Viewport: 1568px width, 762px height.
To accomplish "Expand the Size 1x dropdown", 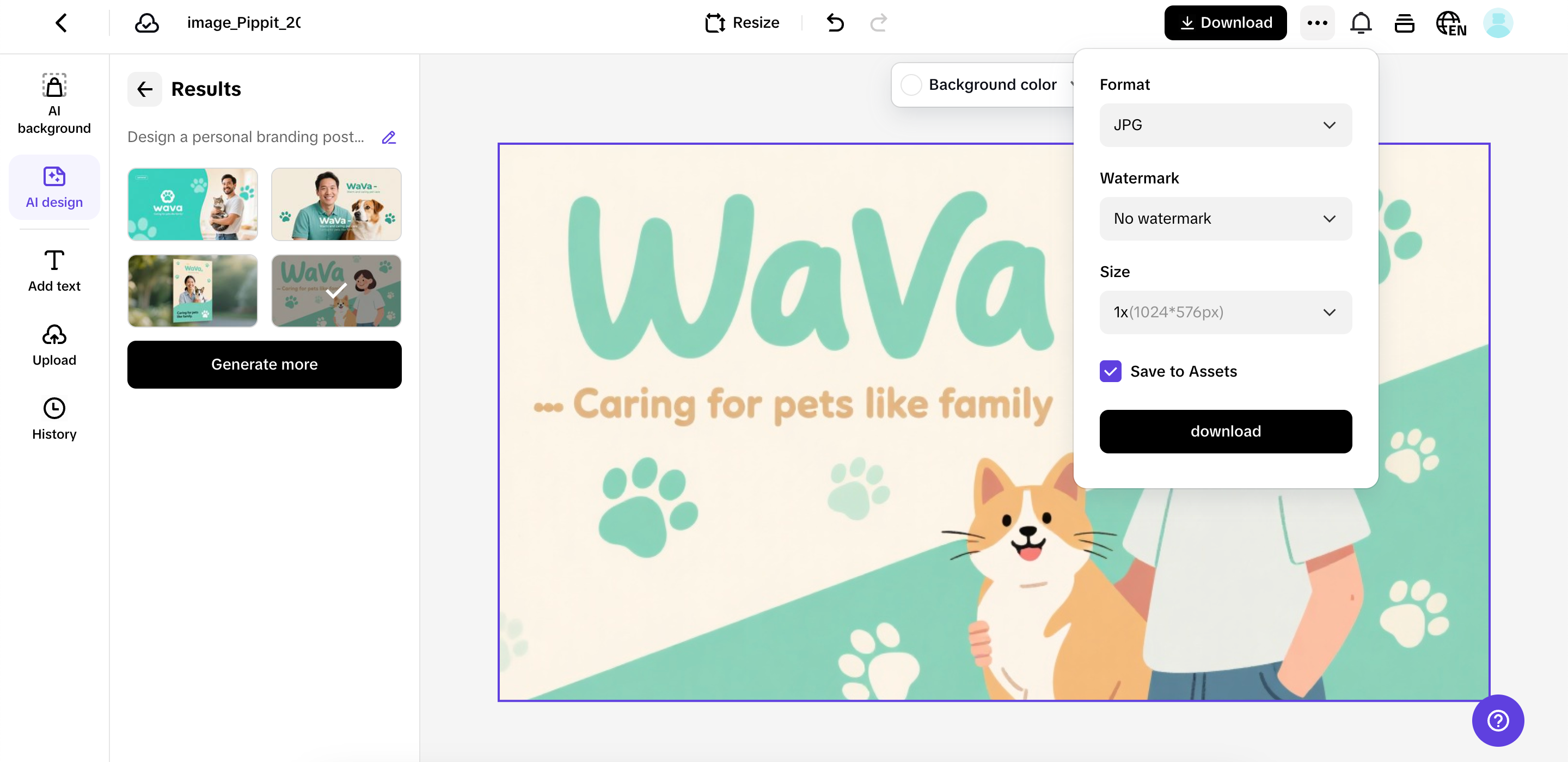I will point(1226,312).
